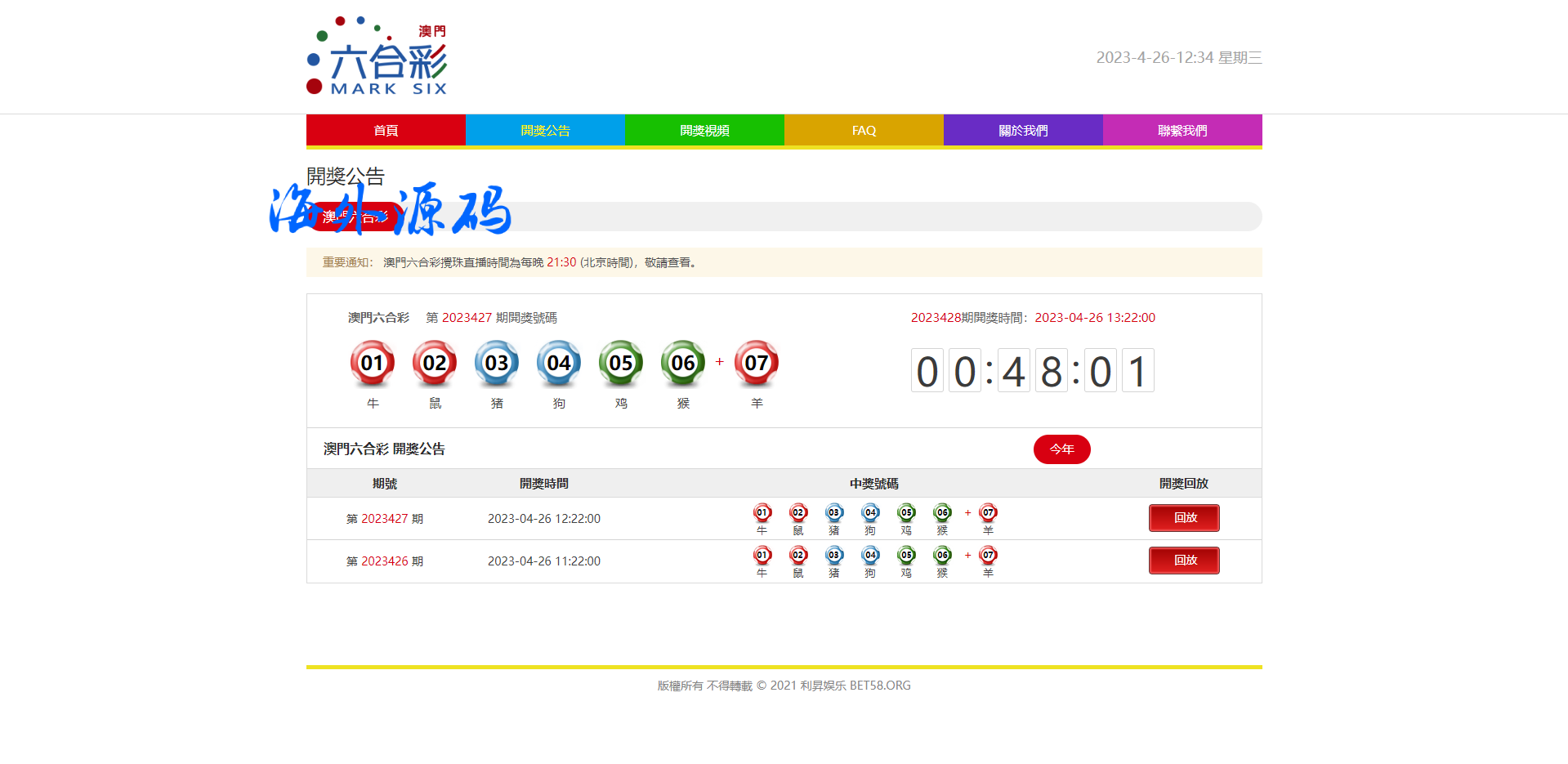This screenshot has height=764, width=1568.
Task: Go to the 開獎公告 navigation tab
Action: pos(545,131)
